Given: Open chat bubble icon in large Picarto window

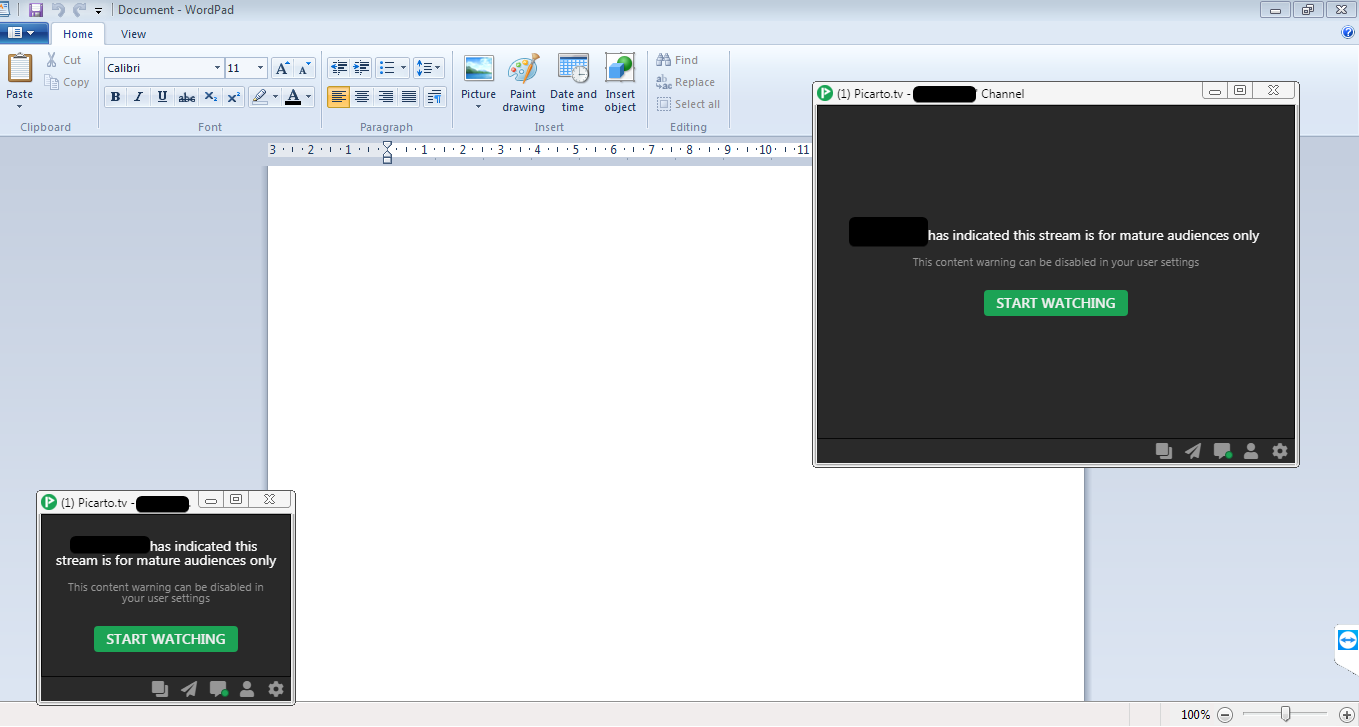Looking at the screenshot, I should click(x=1222, y=451).
